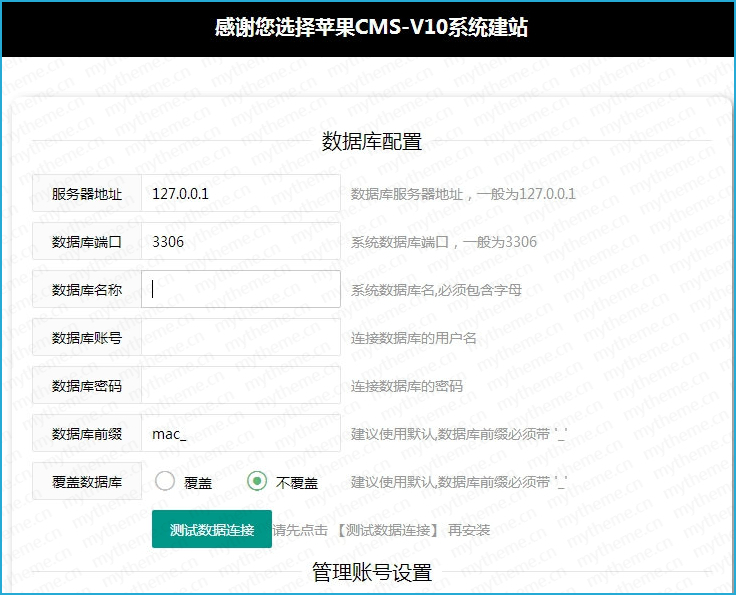Click the 数据库端口 field label
Viewport: 736px width, 595px height.
[87, 241]
